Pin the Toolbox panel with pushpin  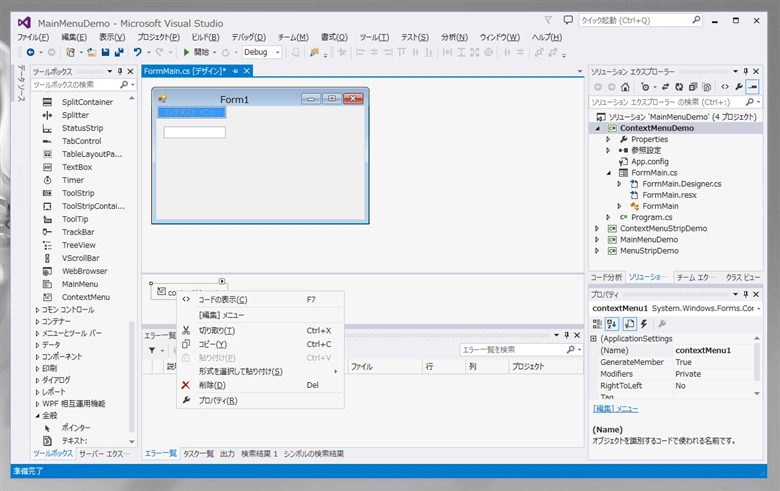click(120, 72)
